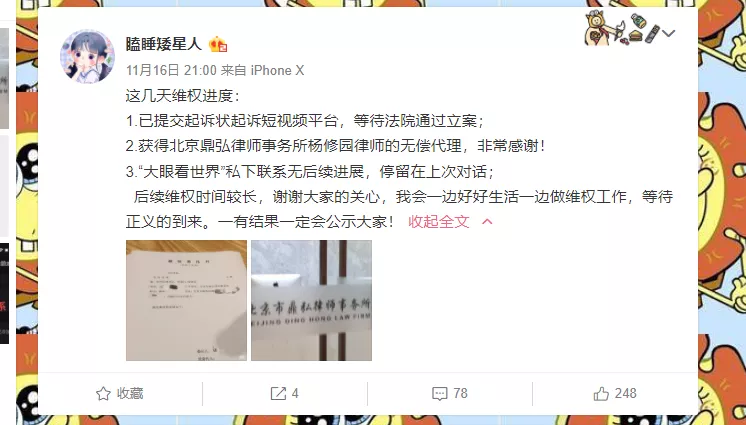
Task: Open the legal document photo thumbnail
Action: pos(186,300)
